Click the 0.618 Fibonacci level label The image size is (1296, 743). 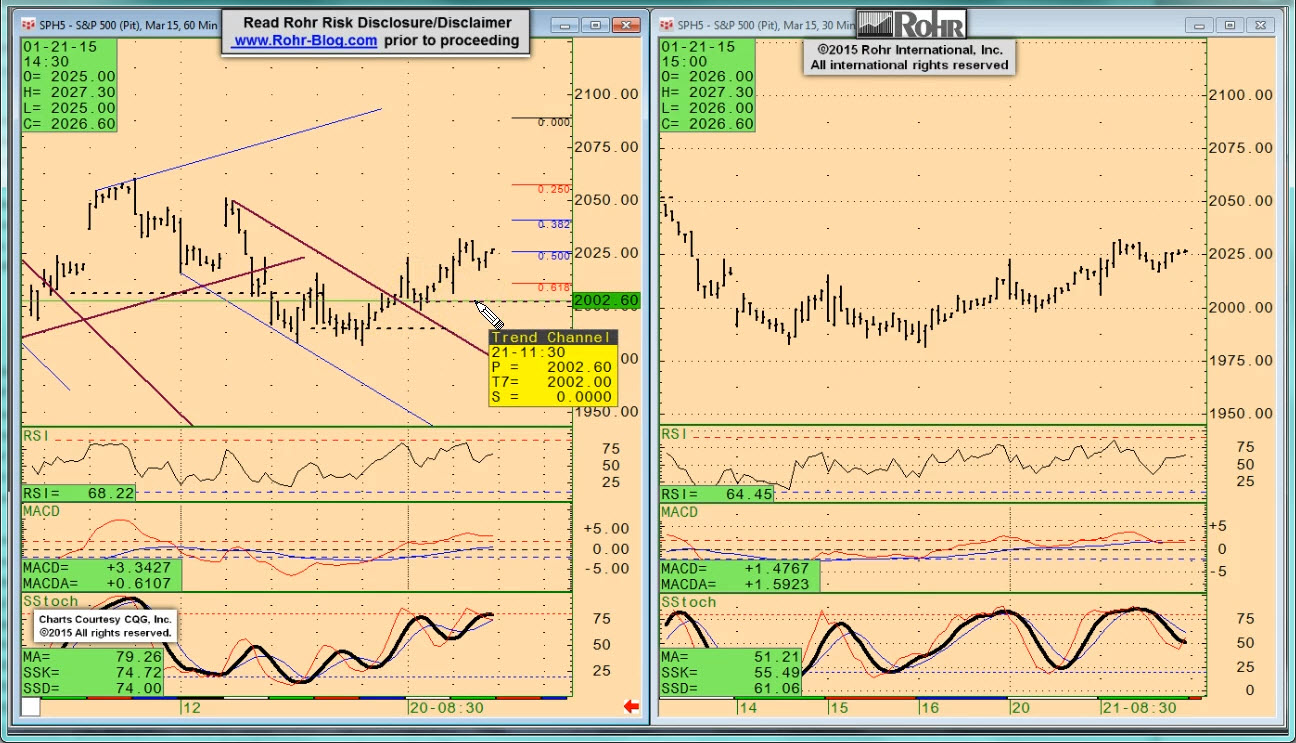point(553,287)
